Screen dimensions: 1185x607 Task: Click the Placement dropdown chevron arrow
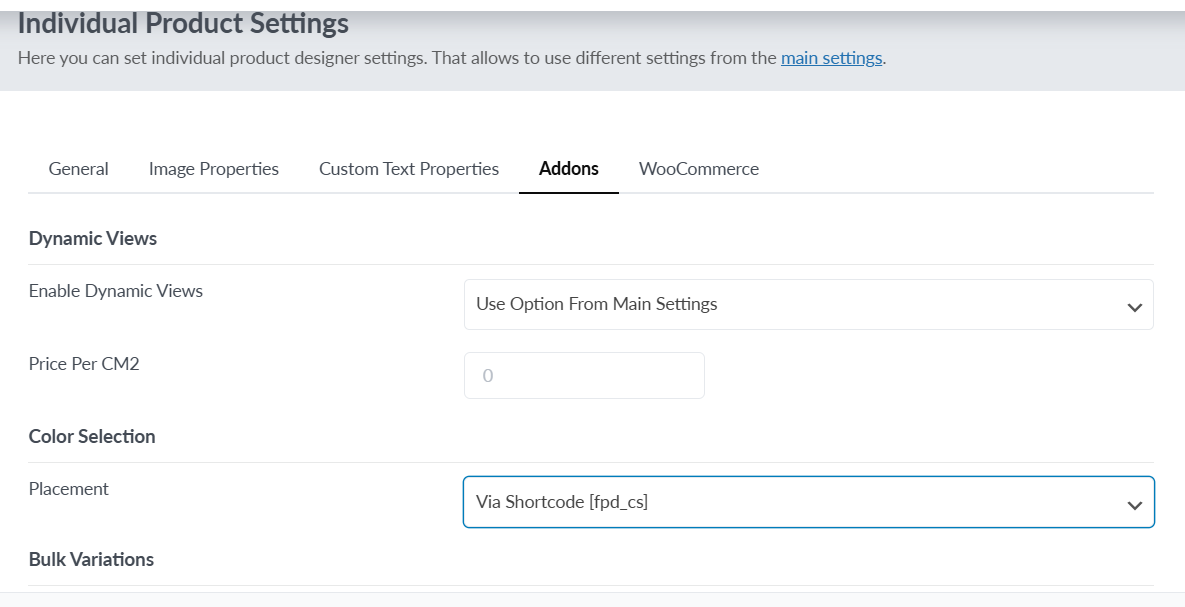(1134, 505)
